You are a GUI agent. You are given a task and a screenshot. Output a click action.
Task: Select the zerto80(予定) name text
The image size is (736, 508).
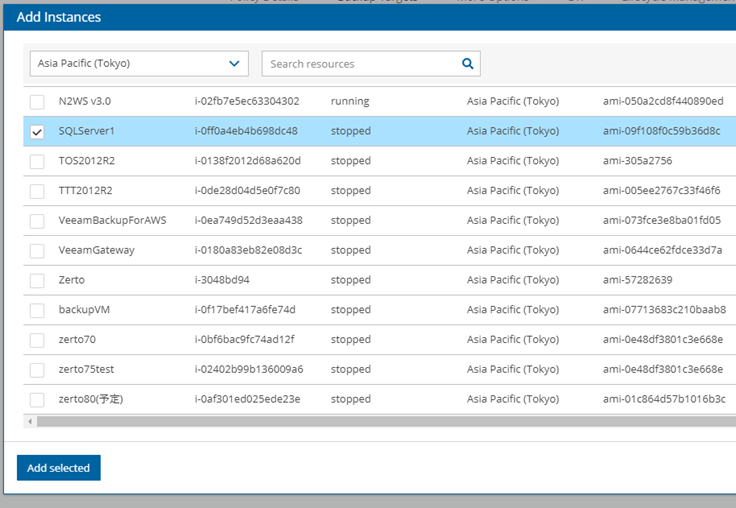(x=91, y=399)
